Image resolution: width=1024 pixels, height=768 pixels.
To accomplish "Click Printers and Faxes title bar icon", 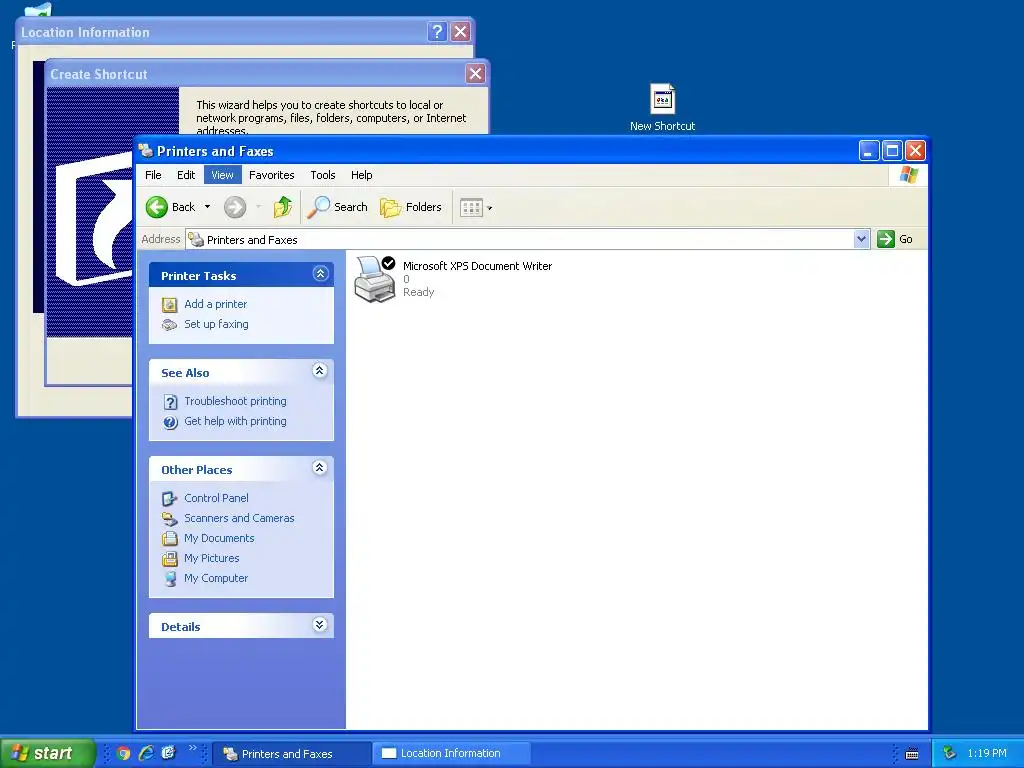I will pos(146,151).
